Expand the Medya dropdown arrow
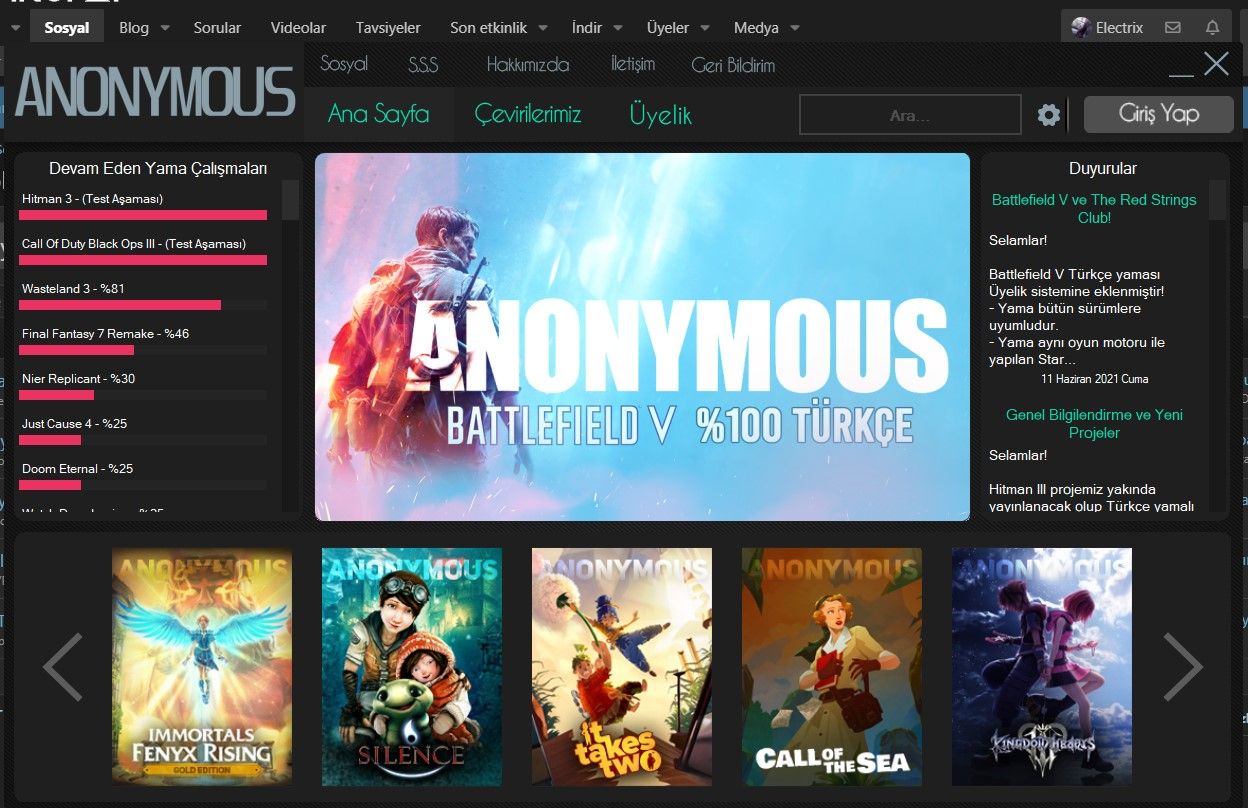 [795, 28]
